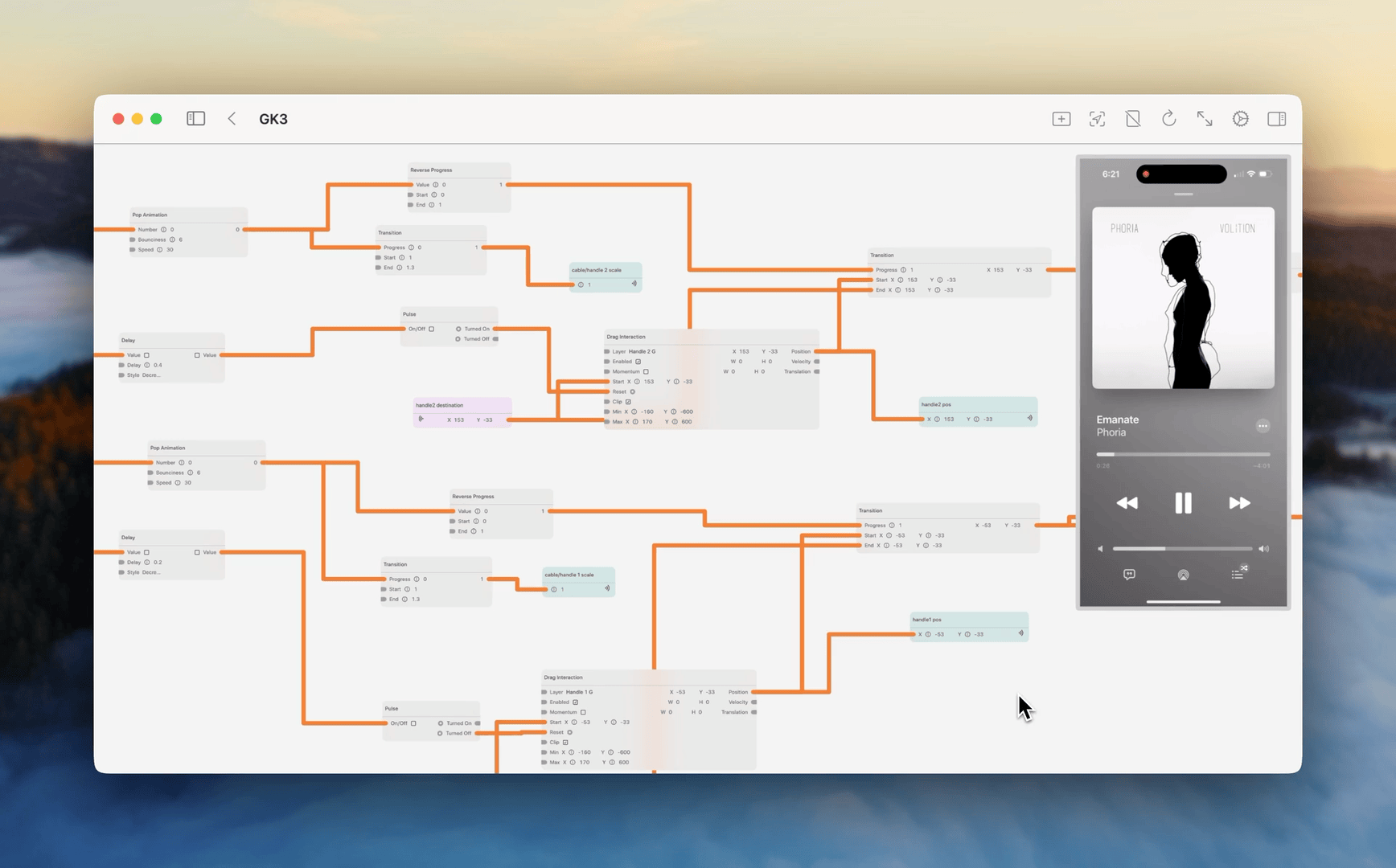The image size is (1396, 868).
Task: Toggle the right inspector panel icon
Action: pos(1276,119)
